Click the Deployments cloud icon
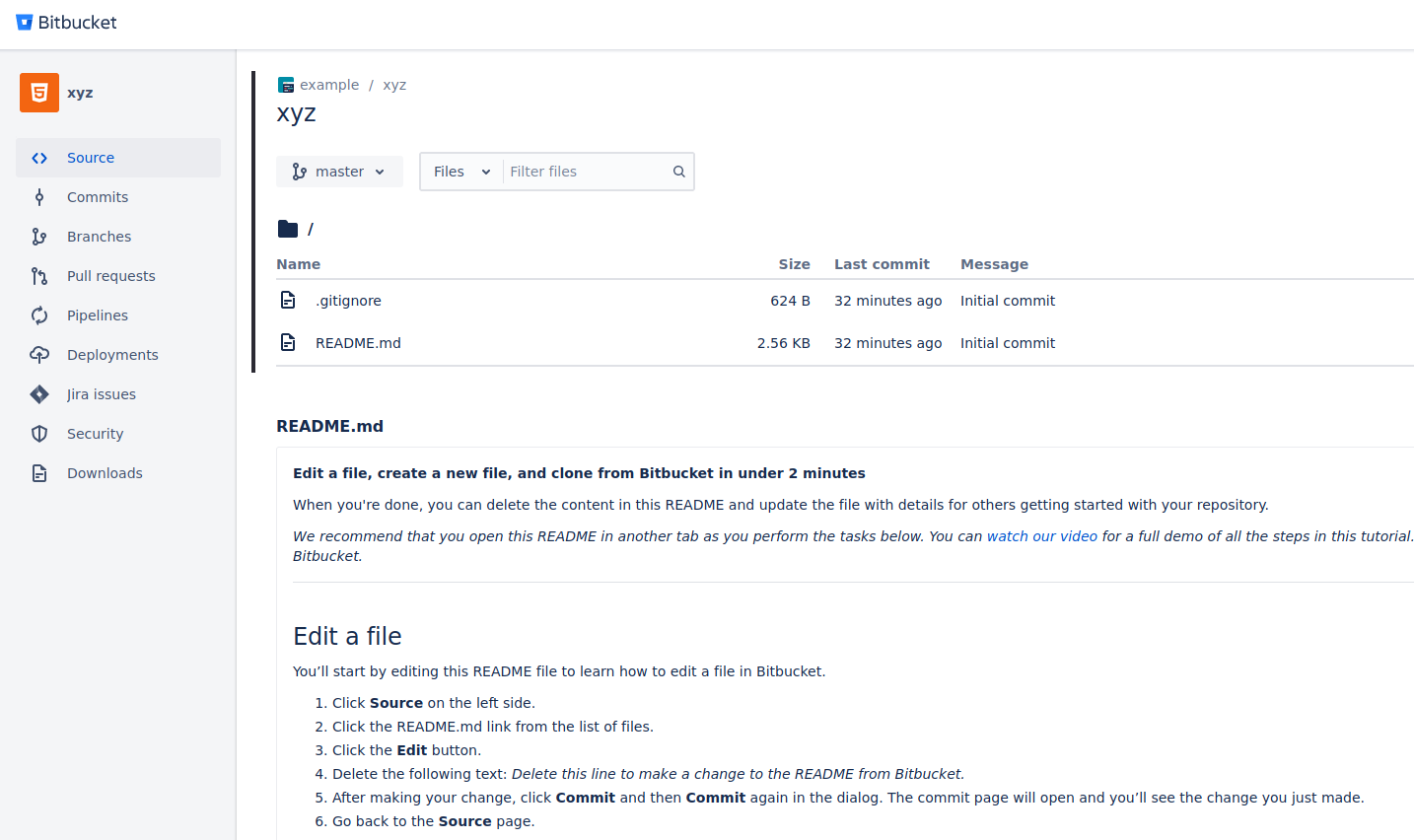This screenshot has height=840, width=1414. tap(39, 355)
